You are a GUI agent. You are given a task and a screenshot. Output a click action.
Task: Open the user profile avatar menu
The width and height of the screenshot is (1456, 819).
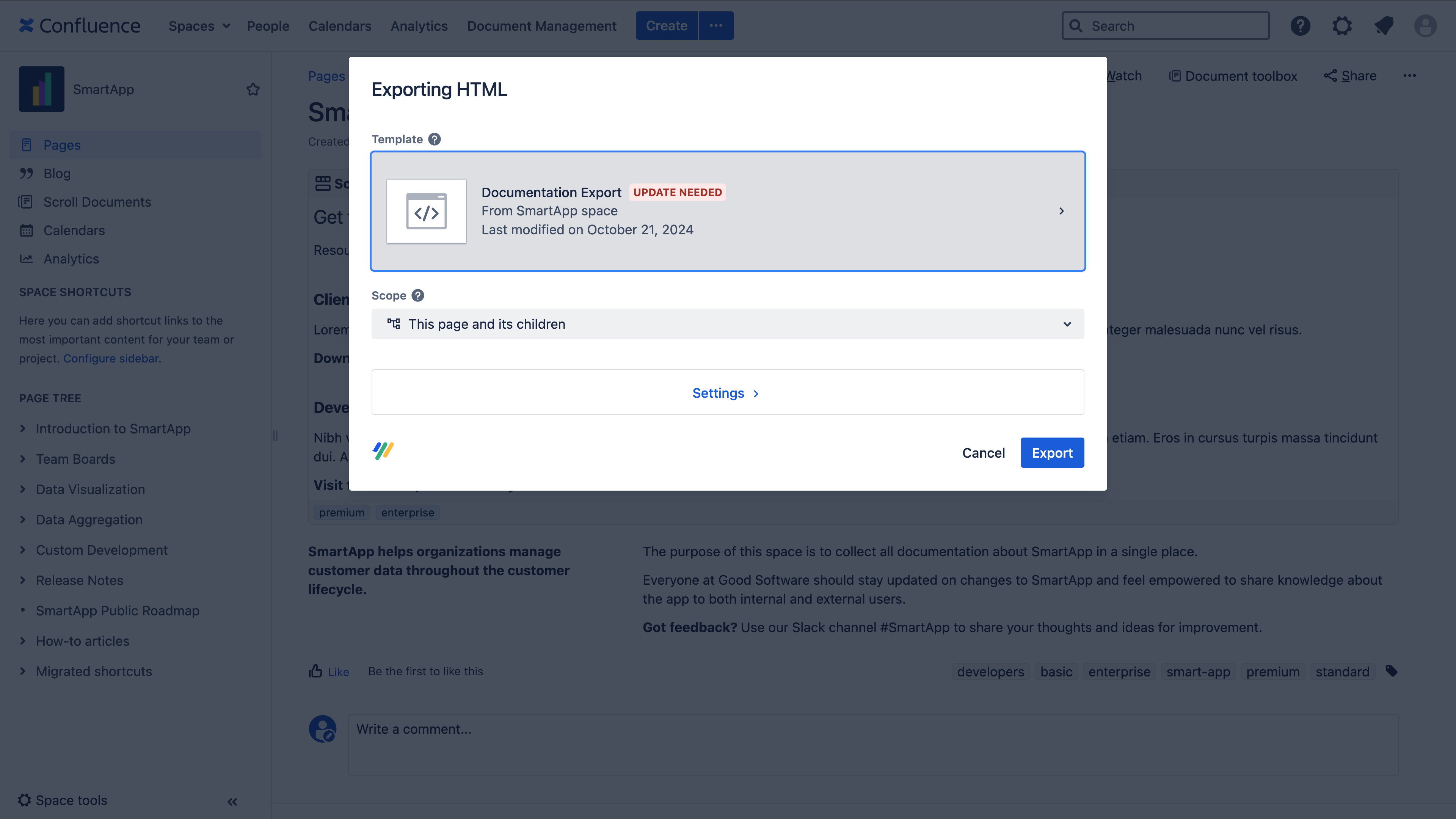1425,26
